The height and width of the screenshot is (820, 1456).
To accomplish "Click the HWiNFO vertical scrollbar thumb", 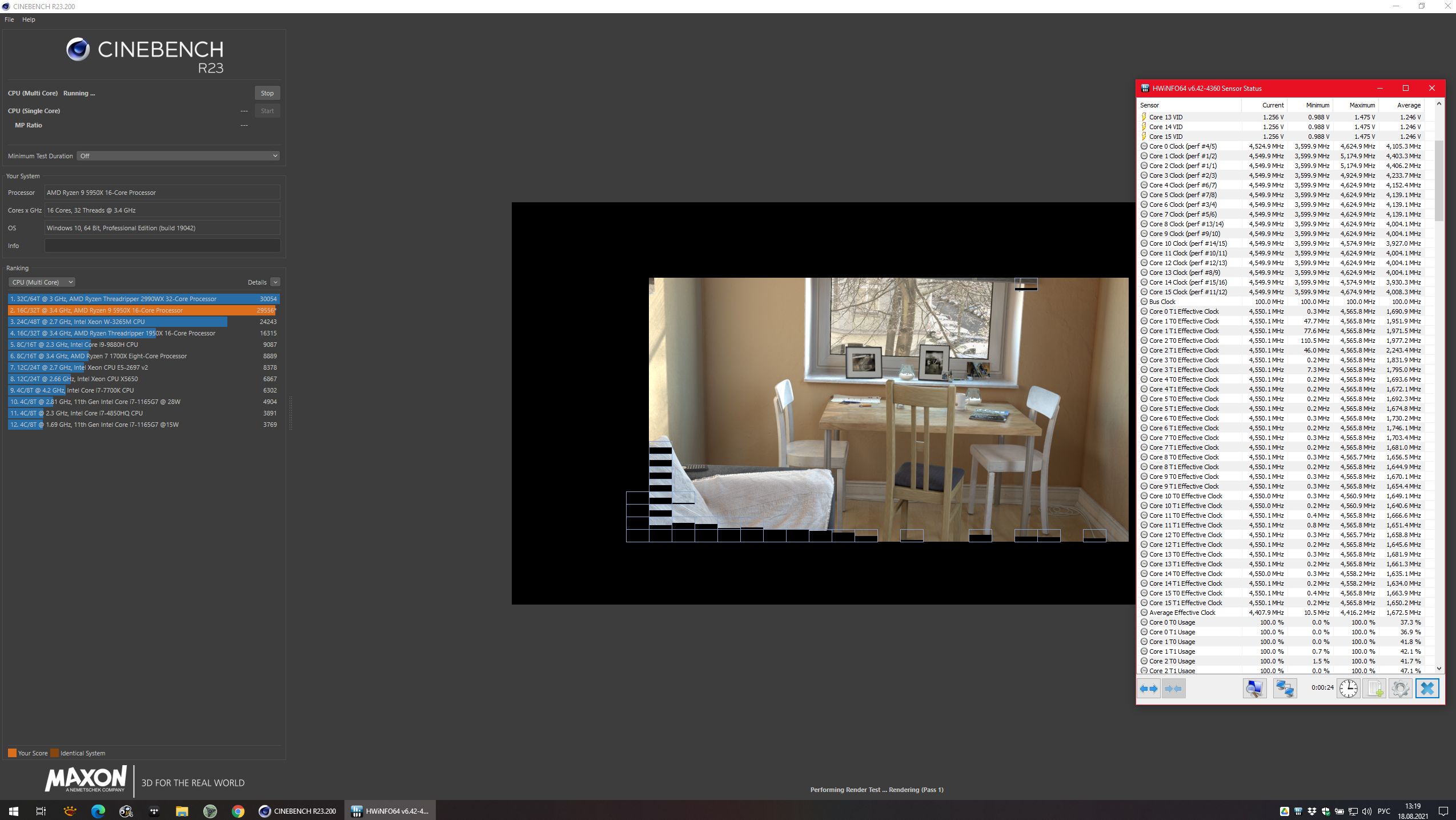I will click(1439, 180).
